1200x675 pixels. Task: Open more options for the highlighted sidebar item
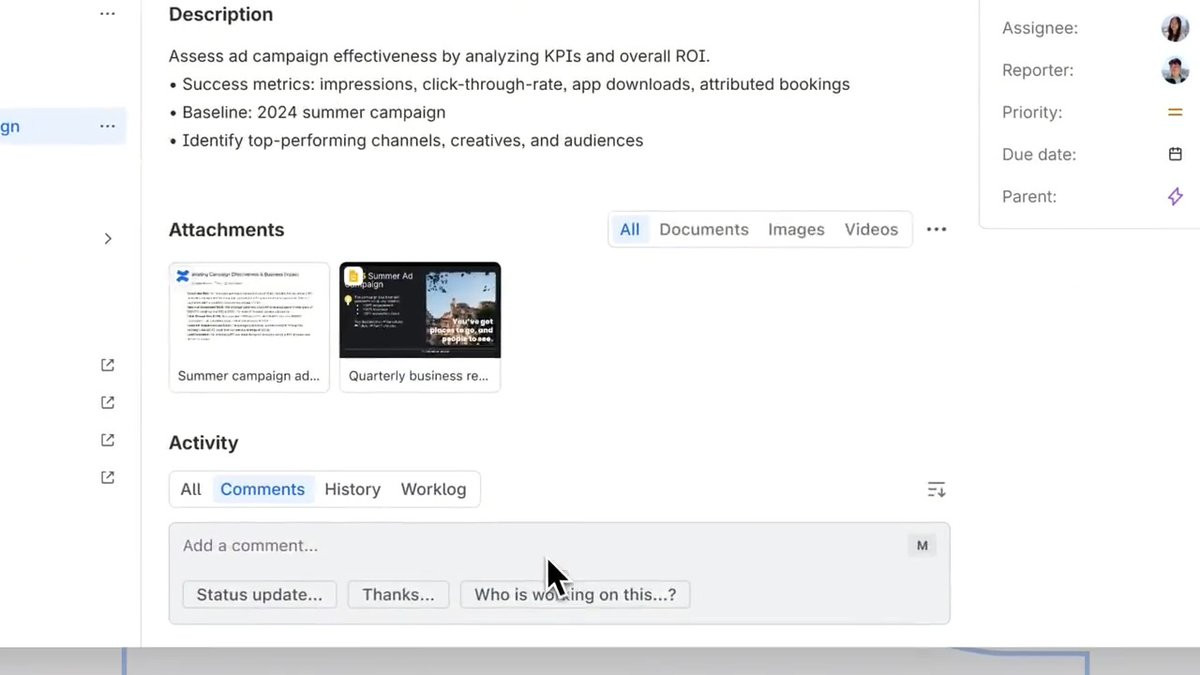107,126
